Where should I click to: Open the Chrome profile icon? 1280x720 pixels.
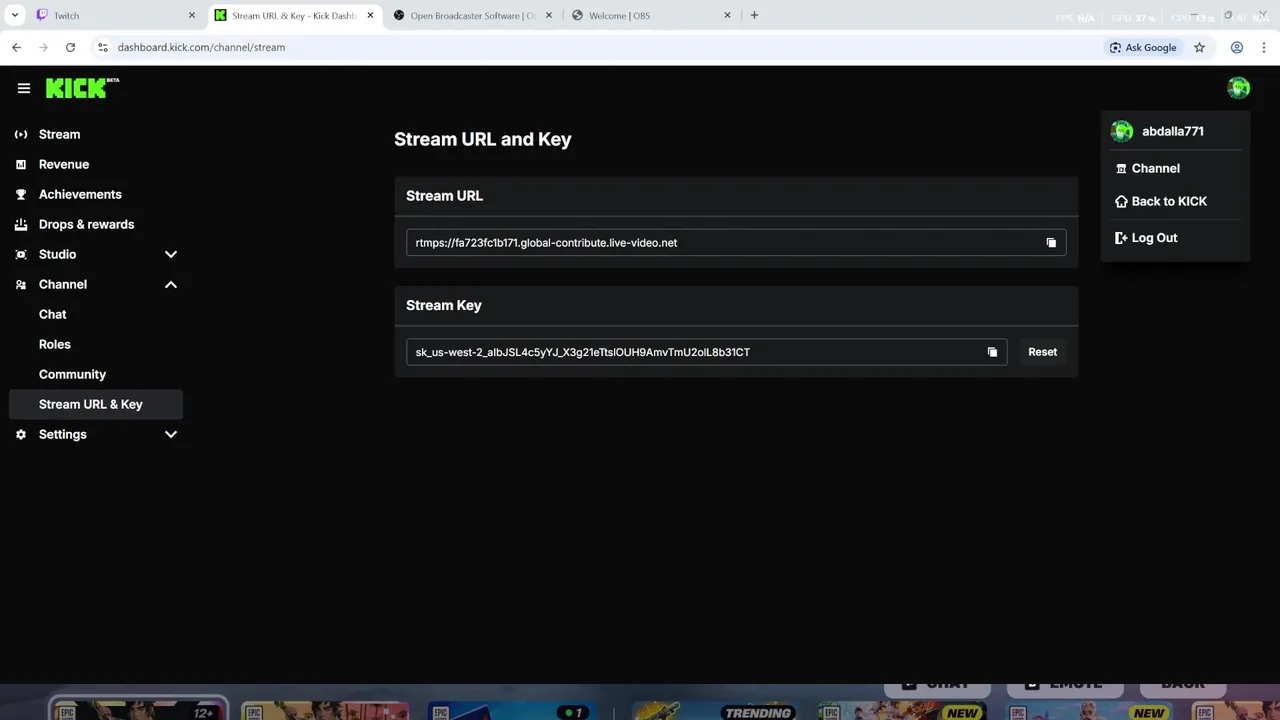coord(1237,47)
